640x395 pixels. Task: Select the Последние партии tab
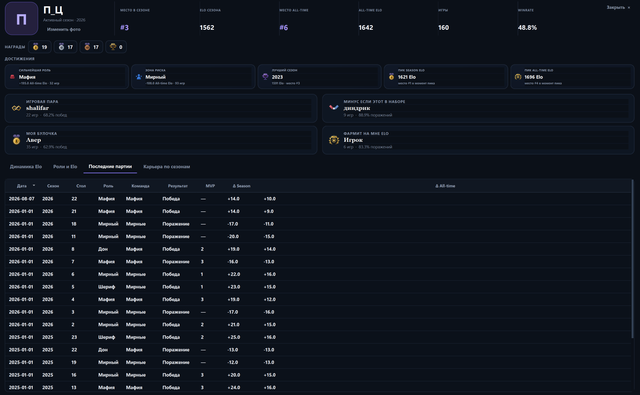(x=110, y=166)
